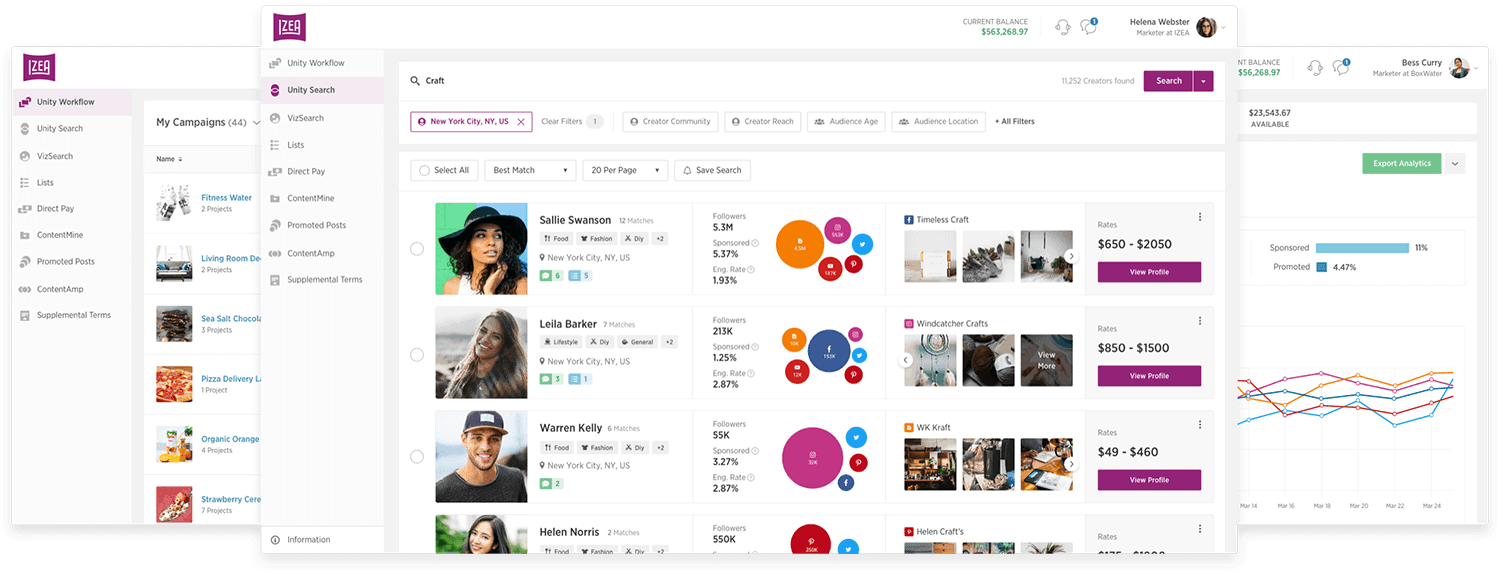This screenshot has height=574, width=1500.
Task: Click View Profile for Warren Kelly
Action: [x=1149, y=480]
